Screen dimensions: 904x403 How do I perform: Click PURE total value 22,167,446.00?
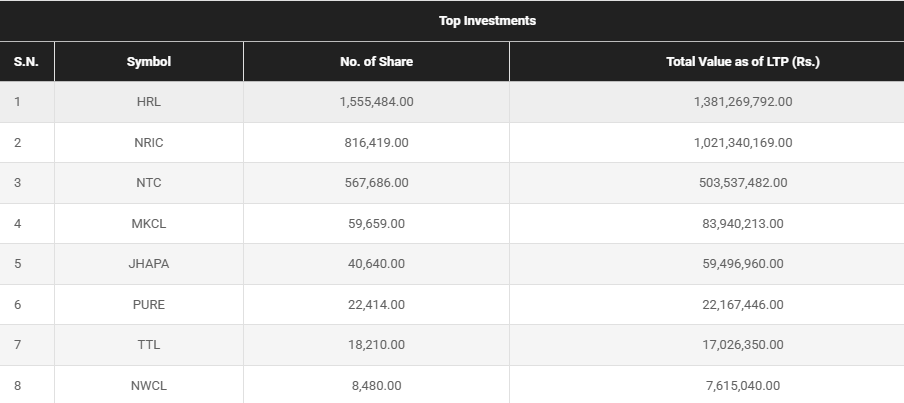pos(742,305)
